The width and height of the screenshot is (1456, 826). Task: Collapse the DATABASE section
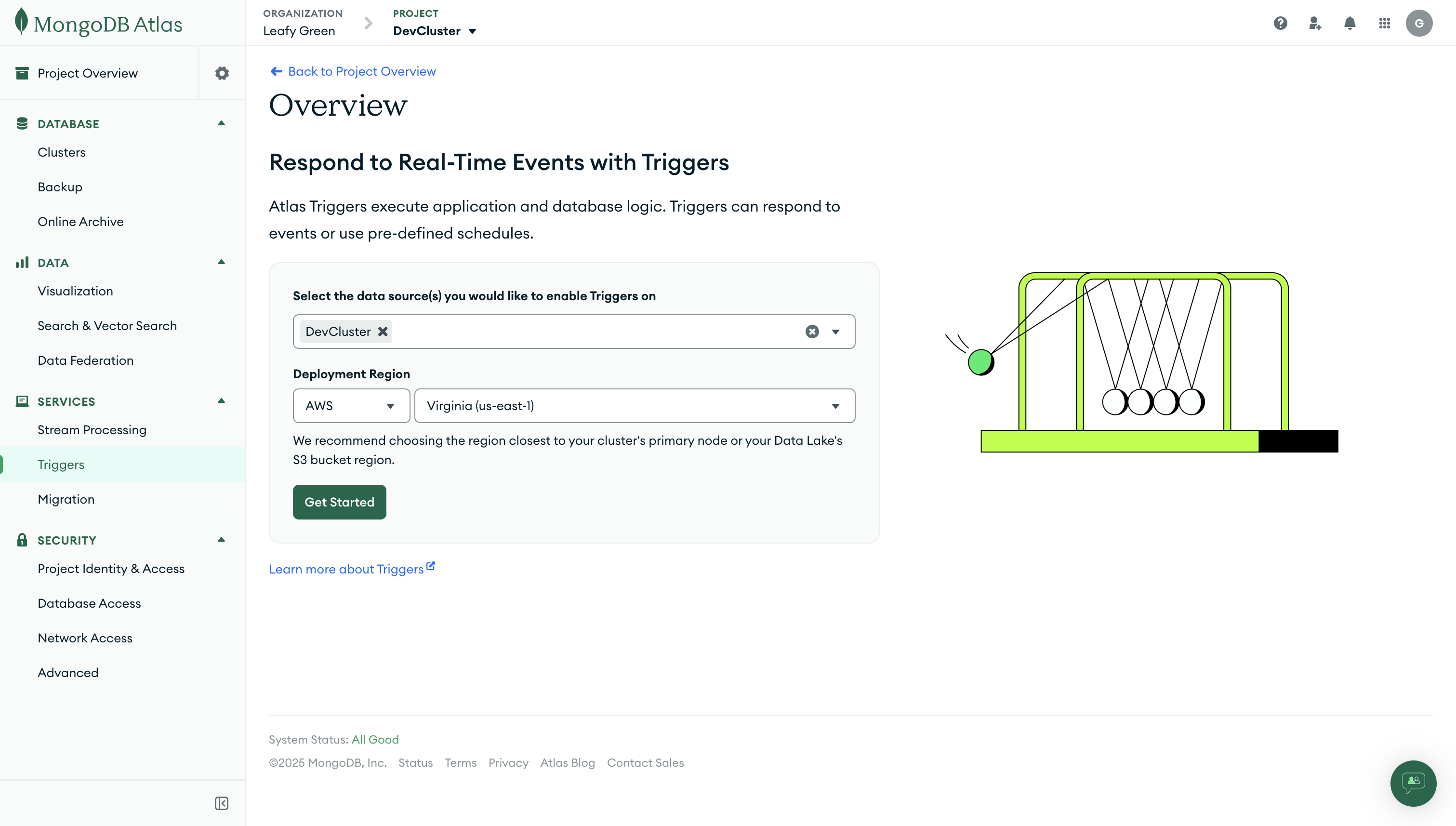(221, 123)
